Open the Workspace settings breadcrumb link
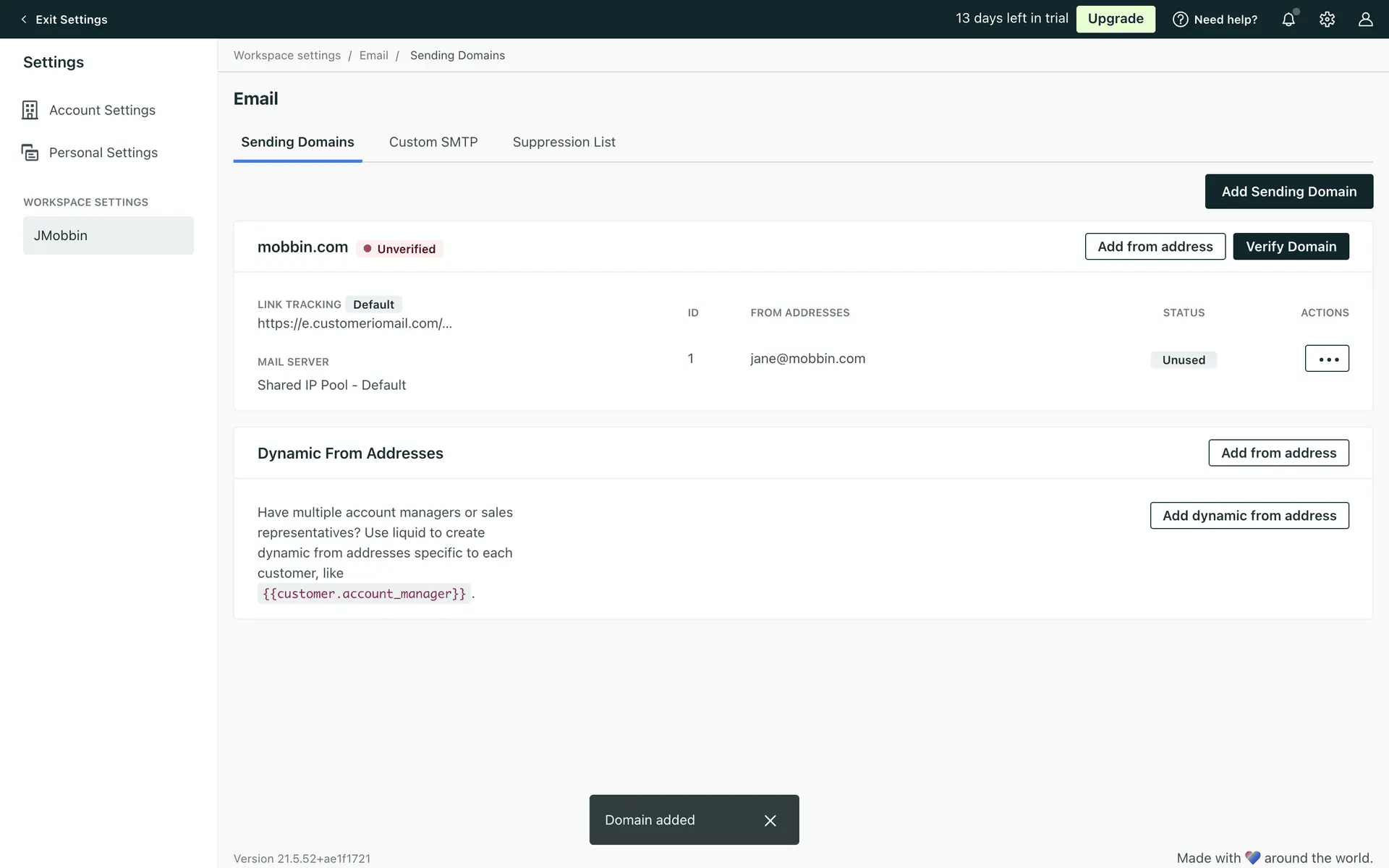Screen dimensions: 1389x868 pos(286,56)
